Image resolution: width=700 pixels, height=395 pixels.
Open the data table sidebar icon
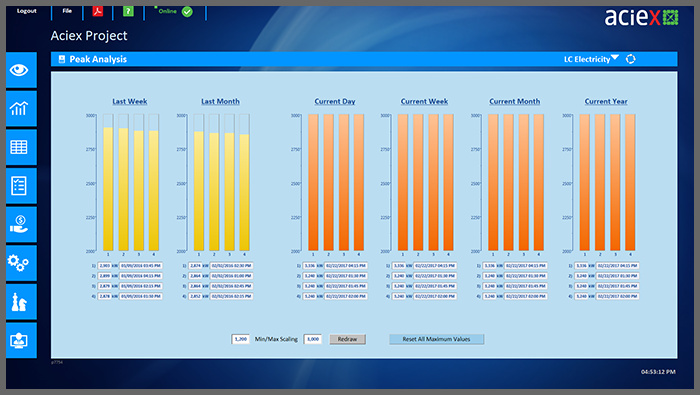click(19, 147)
